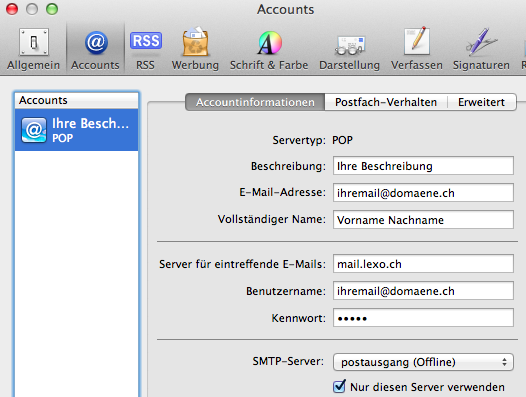Close the Accounts window with red button
The height and width of the screenshot is (397, 526).
click(x=12, y=9)
